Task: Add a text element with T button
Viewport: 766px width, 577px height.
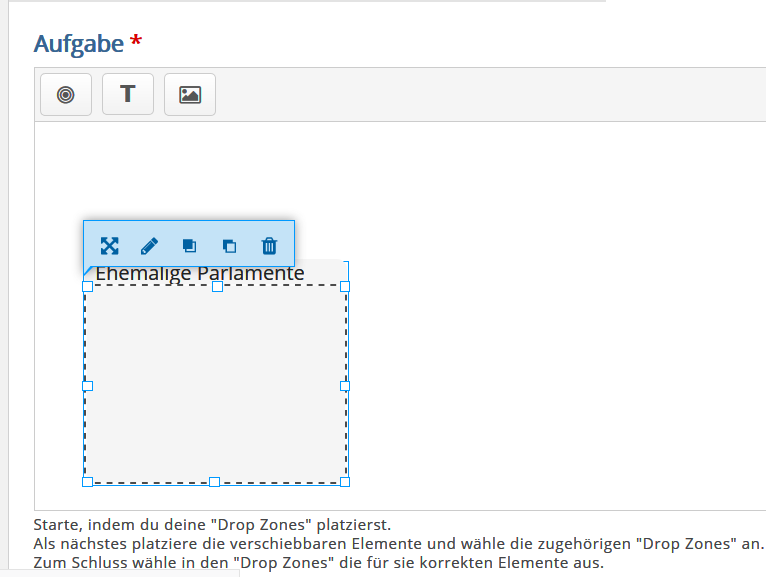Action: pos(128,94)
